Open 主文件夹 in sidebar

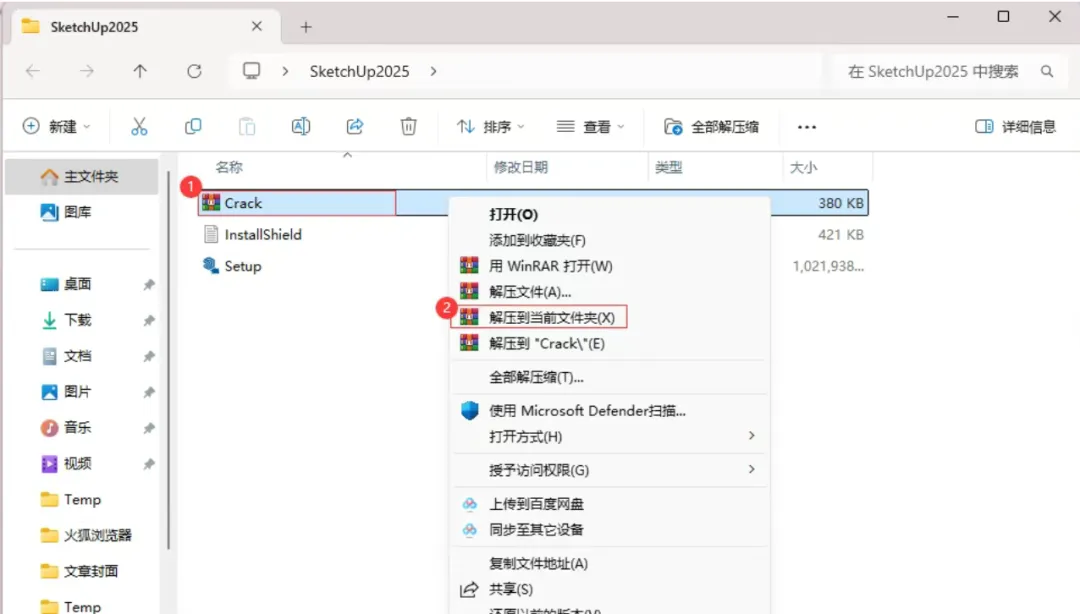click(81, 176)
